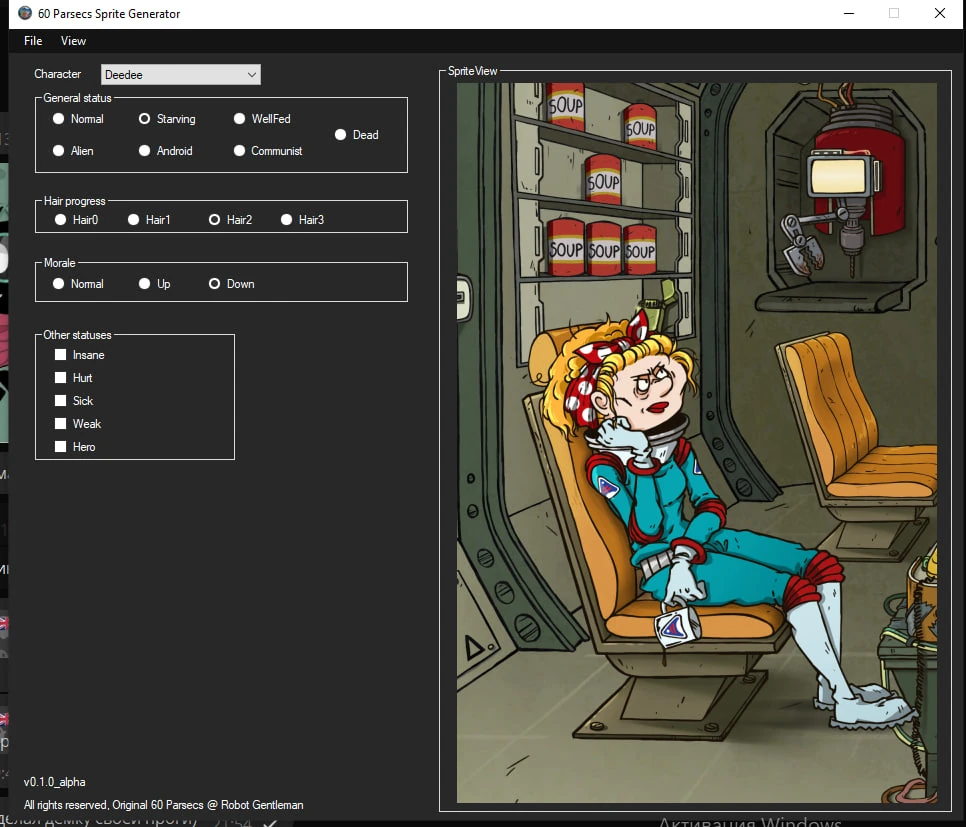Select the WellFed general status
966x827 pixels.
[x=239, y=119]
